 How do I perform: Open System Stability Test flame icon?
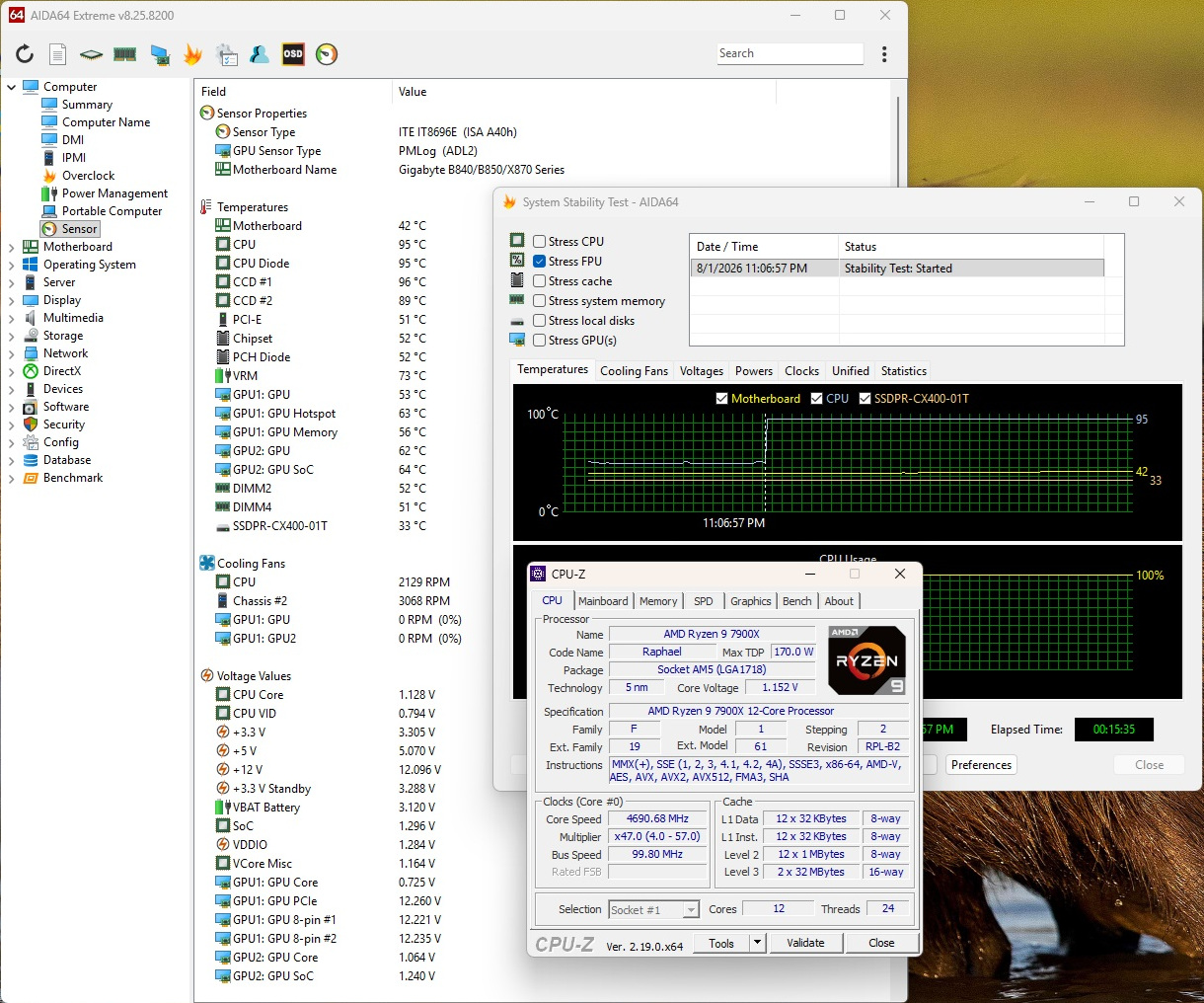click(x=192, y=54)
